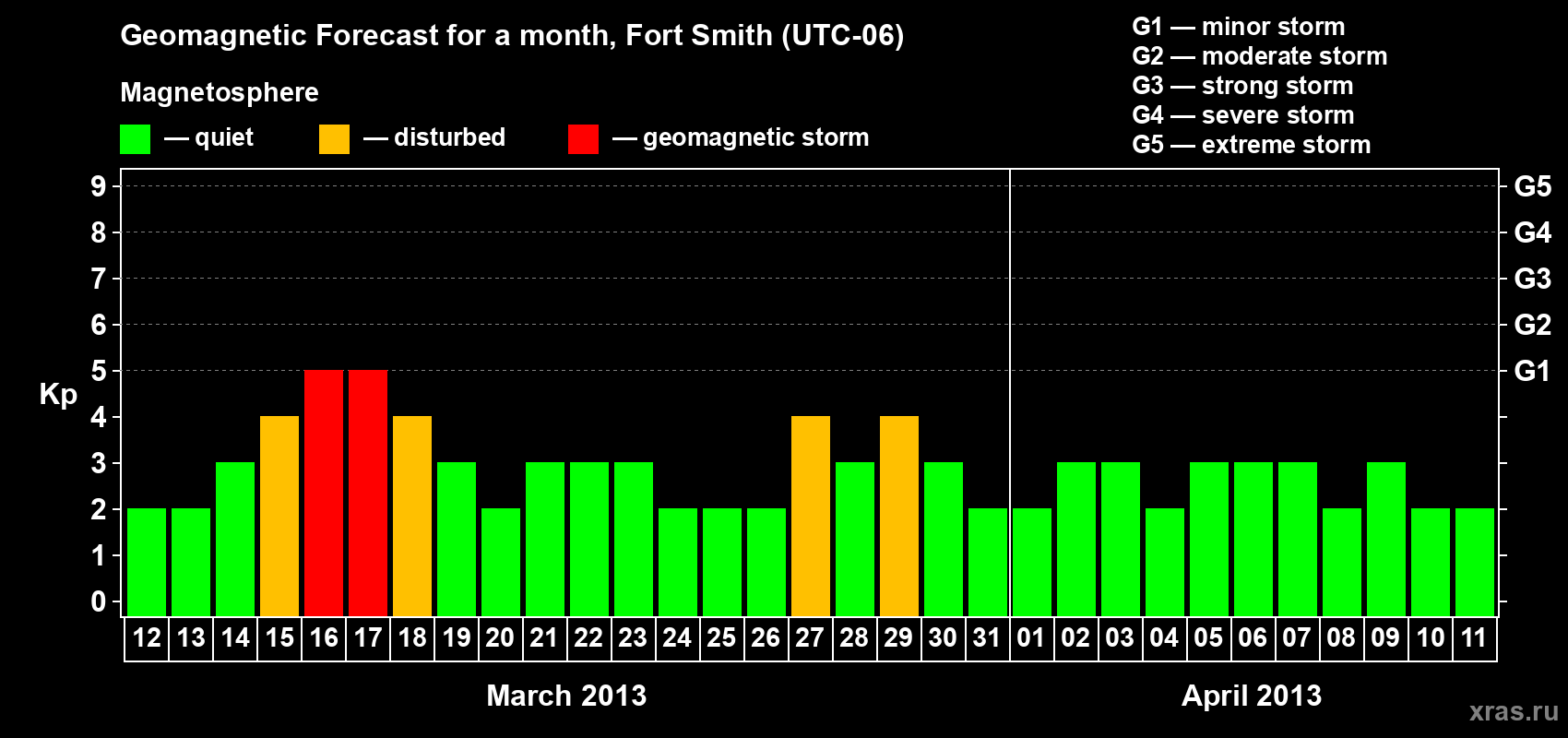Click the red geomagnetic storm legend swatch
This screenshot has width=1568, height=738.
click(x=583, y=139)
